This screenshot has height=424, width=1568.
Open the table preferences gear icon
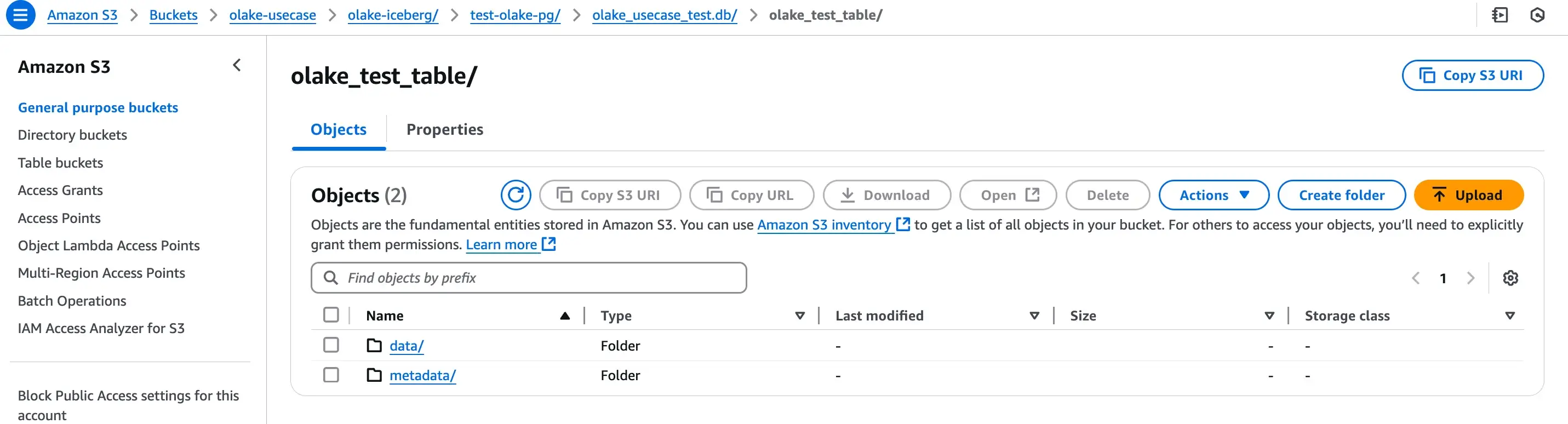tap(1510, 278)
